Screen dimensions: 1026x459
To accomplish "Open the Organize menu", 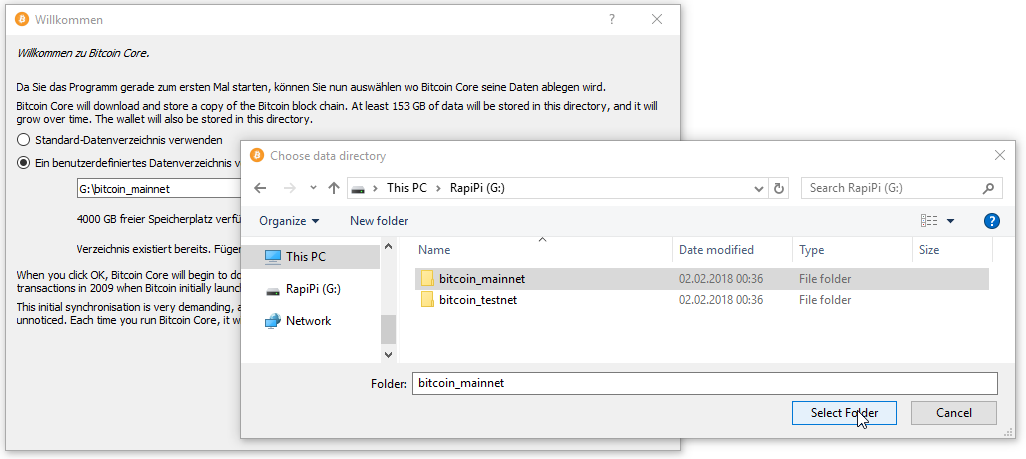I will click(289, 221).
